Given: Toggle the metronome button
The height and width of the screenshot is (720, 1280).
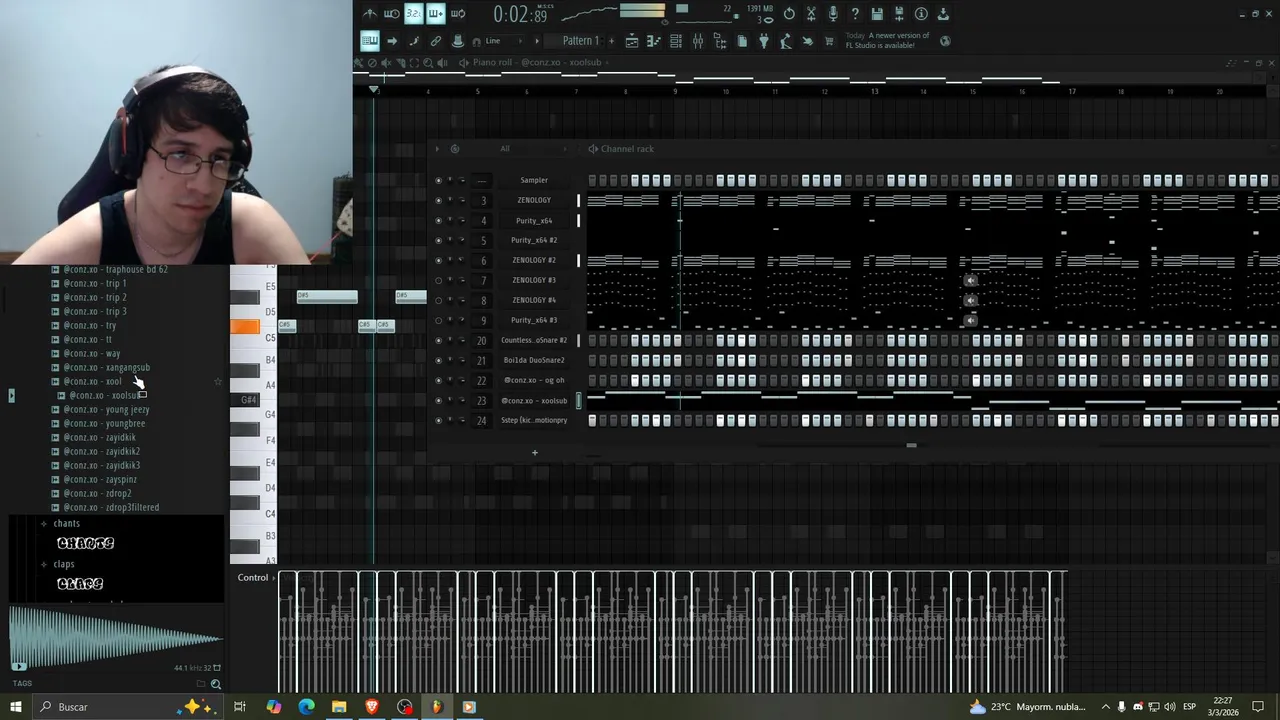Looking at the screenshot, I should (x=371, y=14).
